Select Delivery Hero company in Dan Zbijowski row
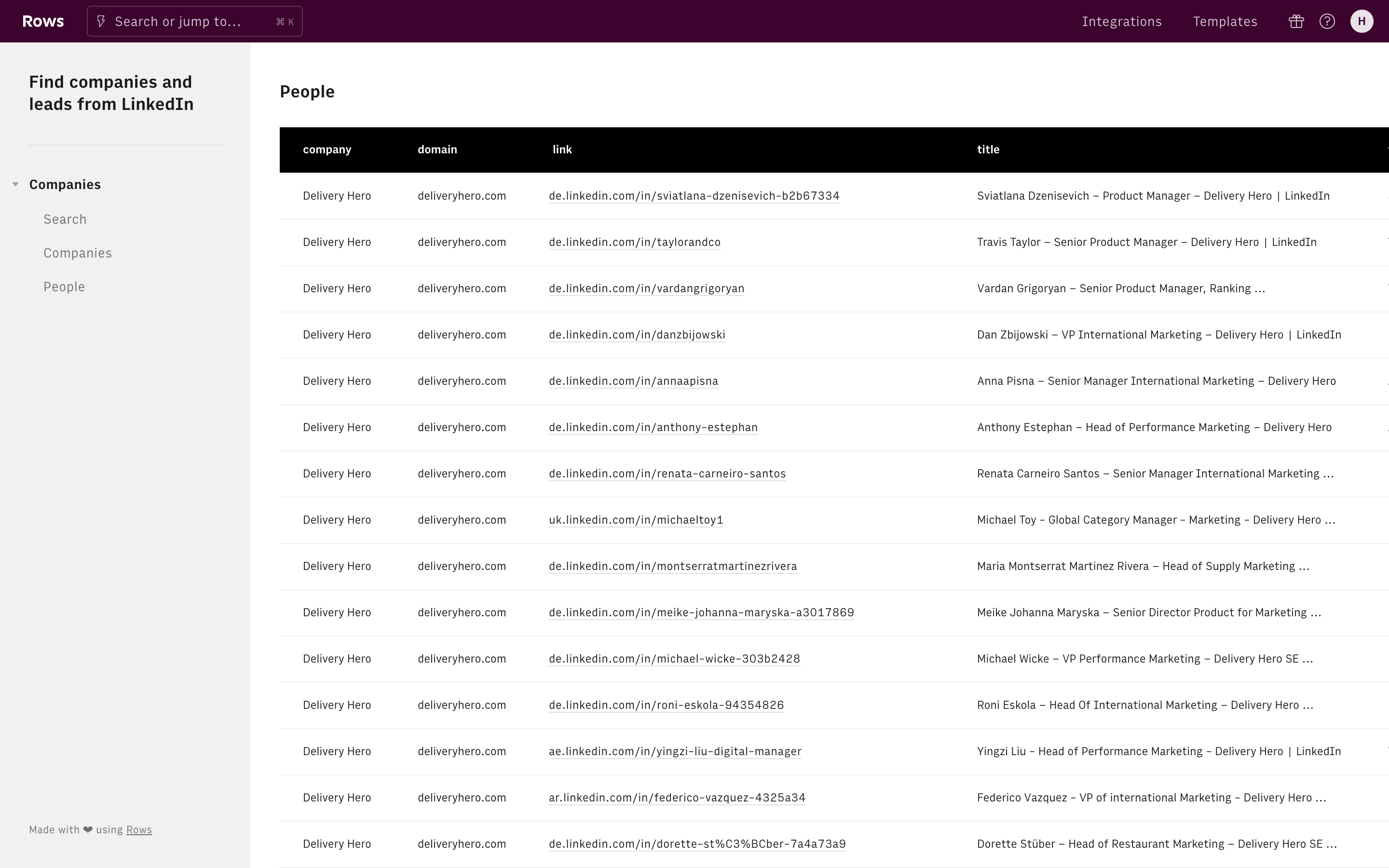Viewport: 1389px width, 868px height. [x=336, y=335]
